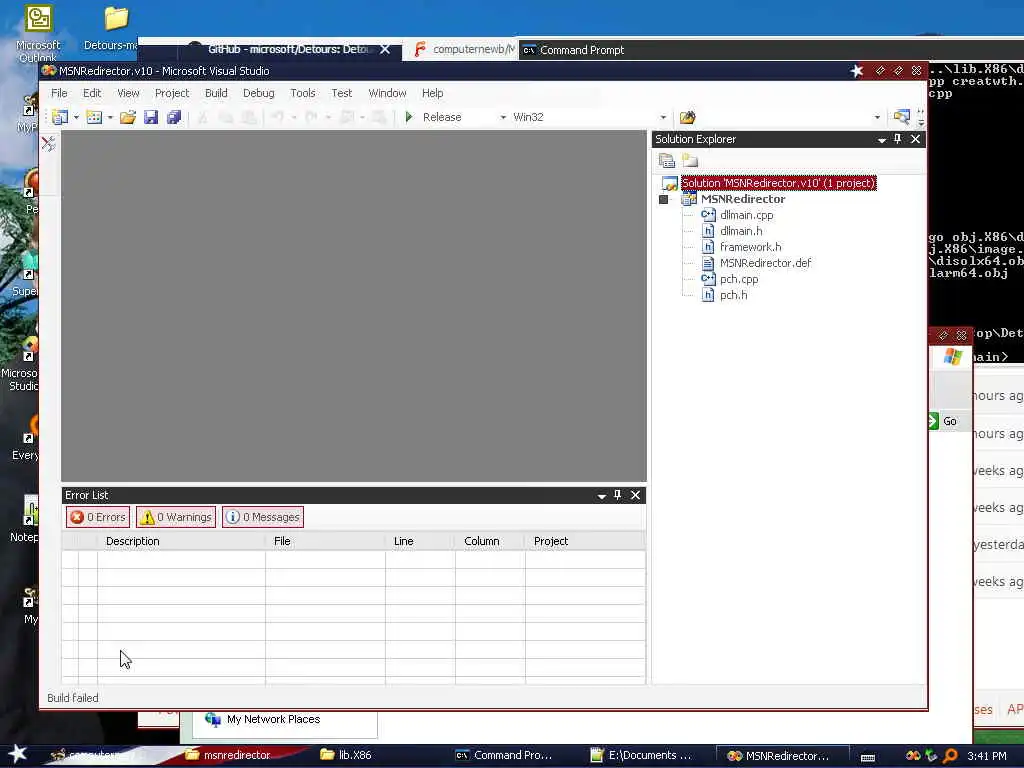This screenshot has height=768, width=1024.
Task: Select Solution 'MSNRedirector.v10' node
Action: point(778,183)
